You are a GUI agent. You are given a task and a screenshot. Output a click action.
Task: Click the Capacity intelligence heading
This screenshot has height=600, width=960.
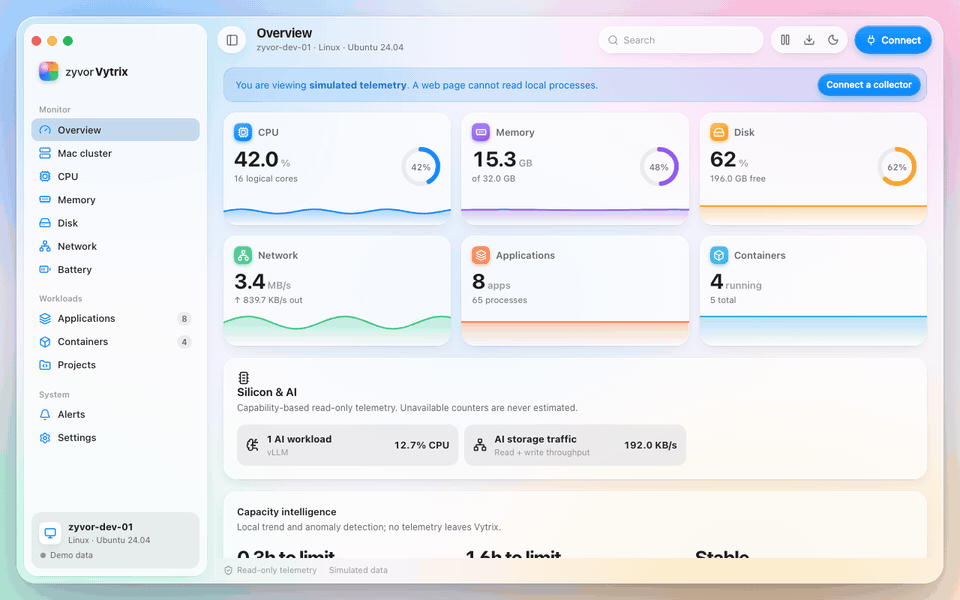287,512
